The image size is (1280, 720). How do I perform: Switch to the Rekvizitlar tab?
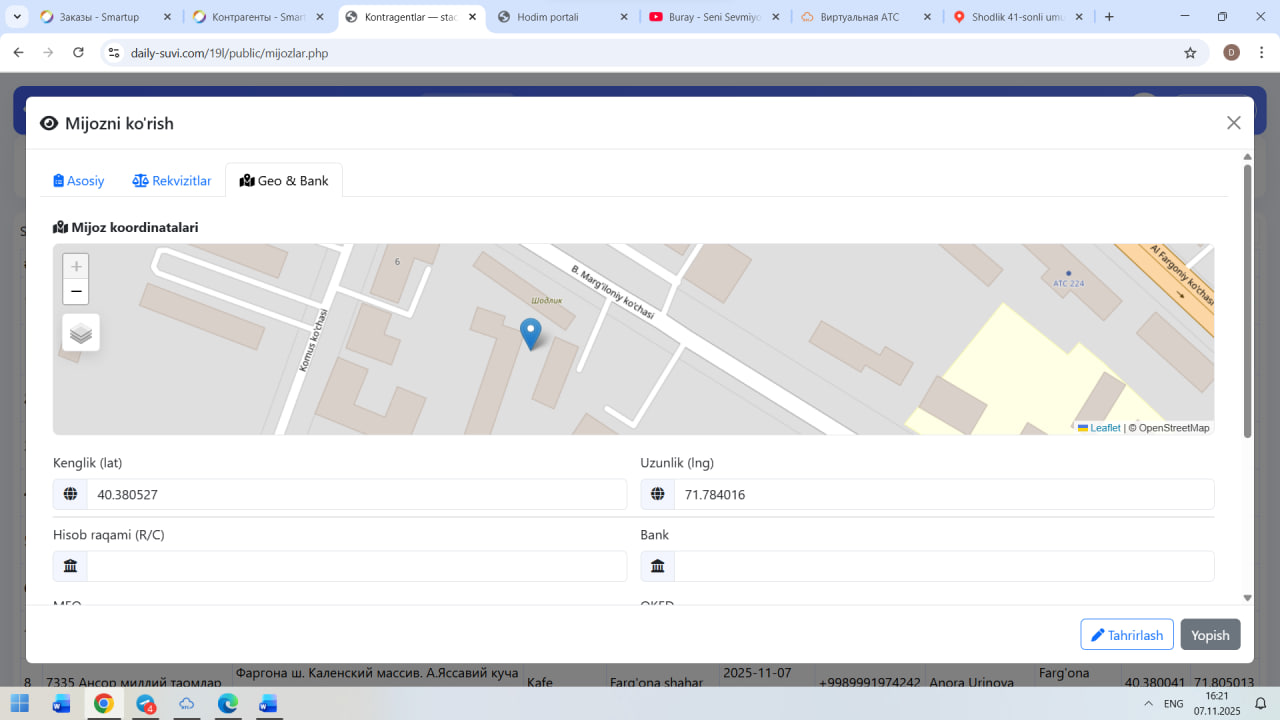click(x=172, y=181)
